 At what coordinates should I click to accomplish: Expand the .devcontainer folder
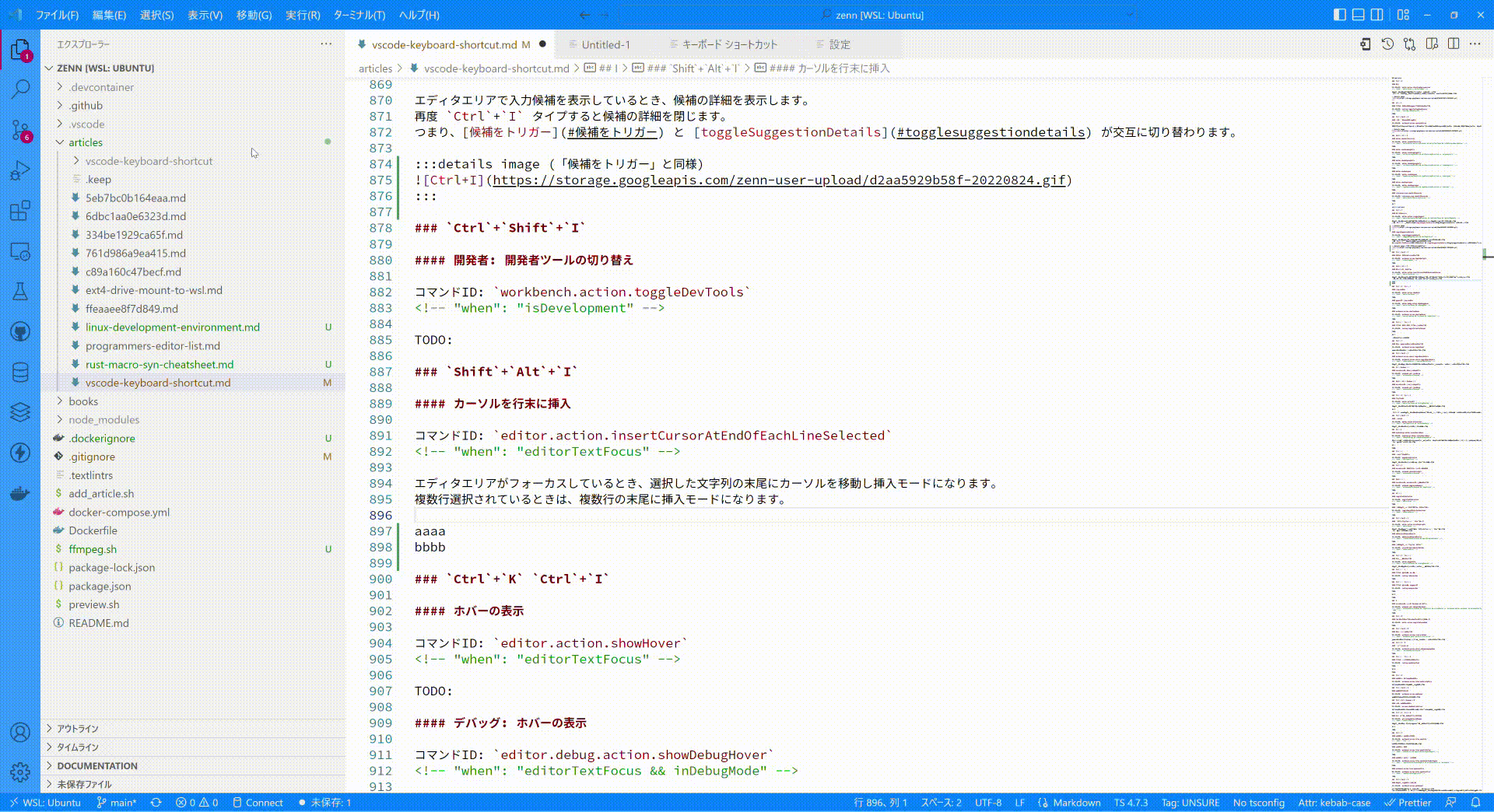click(x=101, y=87)
